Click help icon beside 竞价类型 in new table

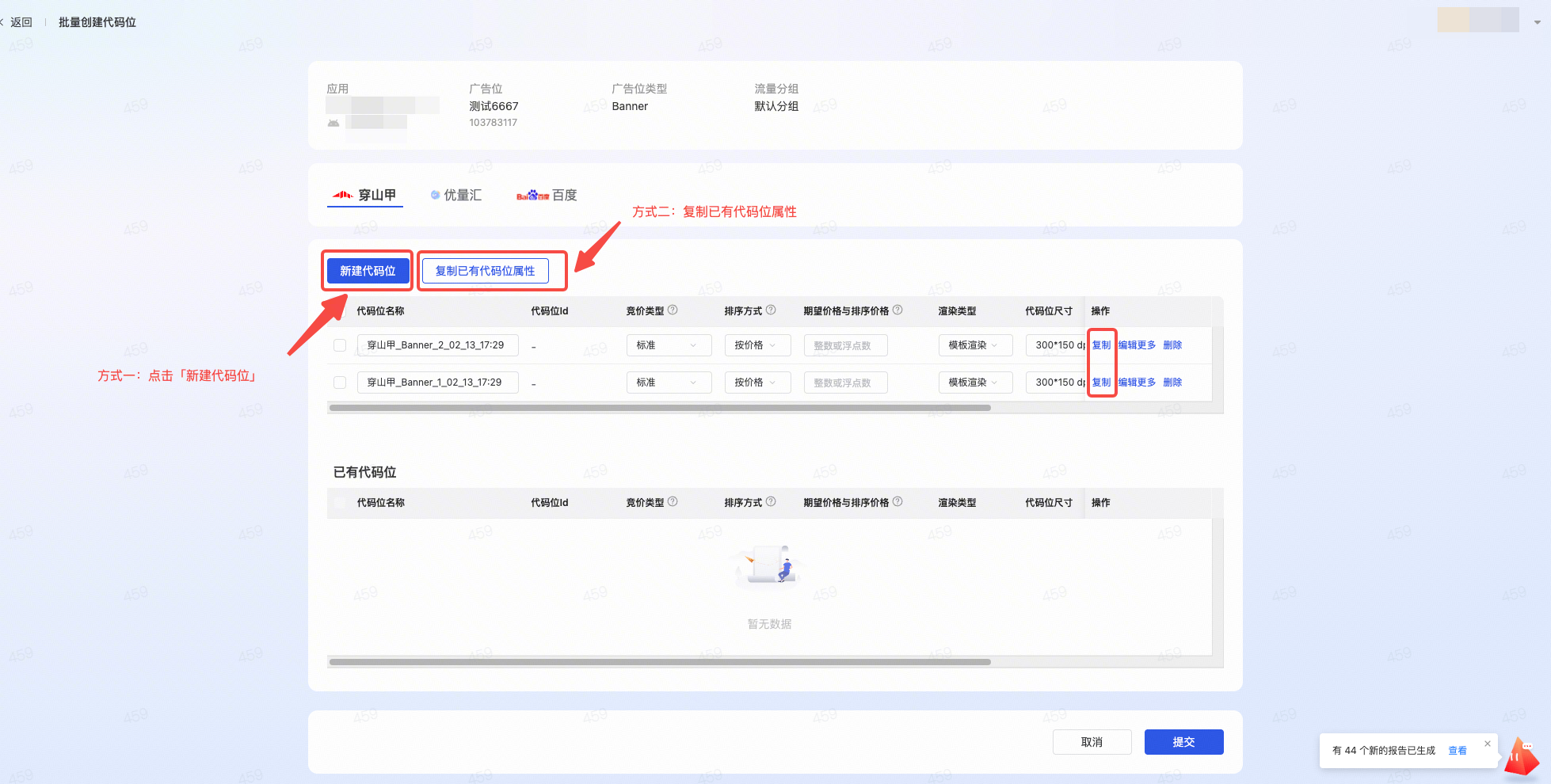pos(673,310)
